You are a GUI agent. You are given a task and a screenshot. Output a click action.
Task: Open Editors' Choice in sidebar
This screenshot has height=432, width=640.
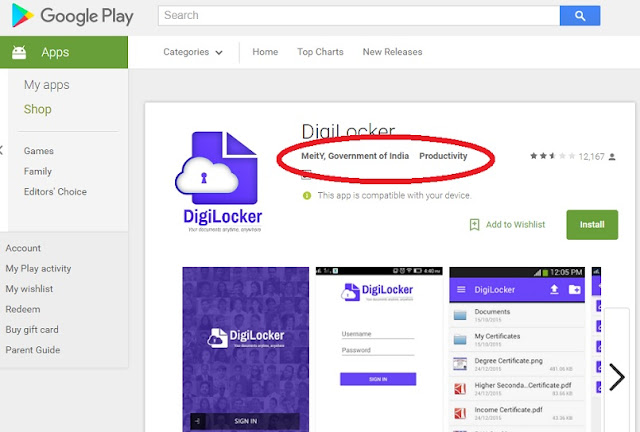click(55, 192)
